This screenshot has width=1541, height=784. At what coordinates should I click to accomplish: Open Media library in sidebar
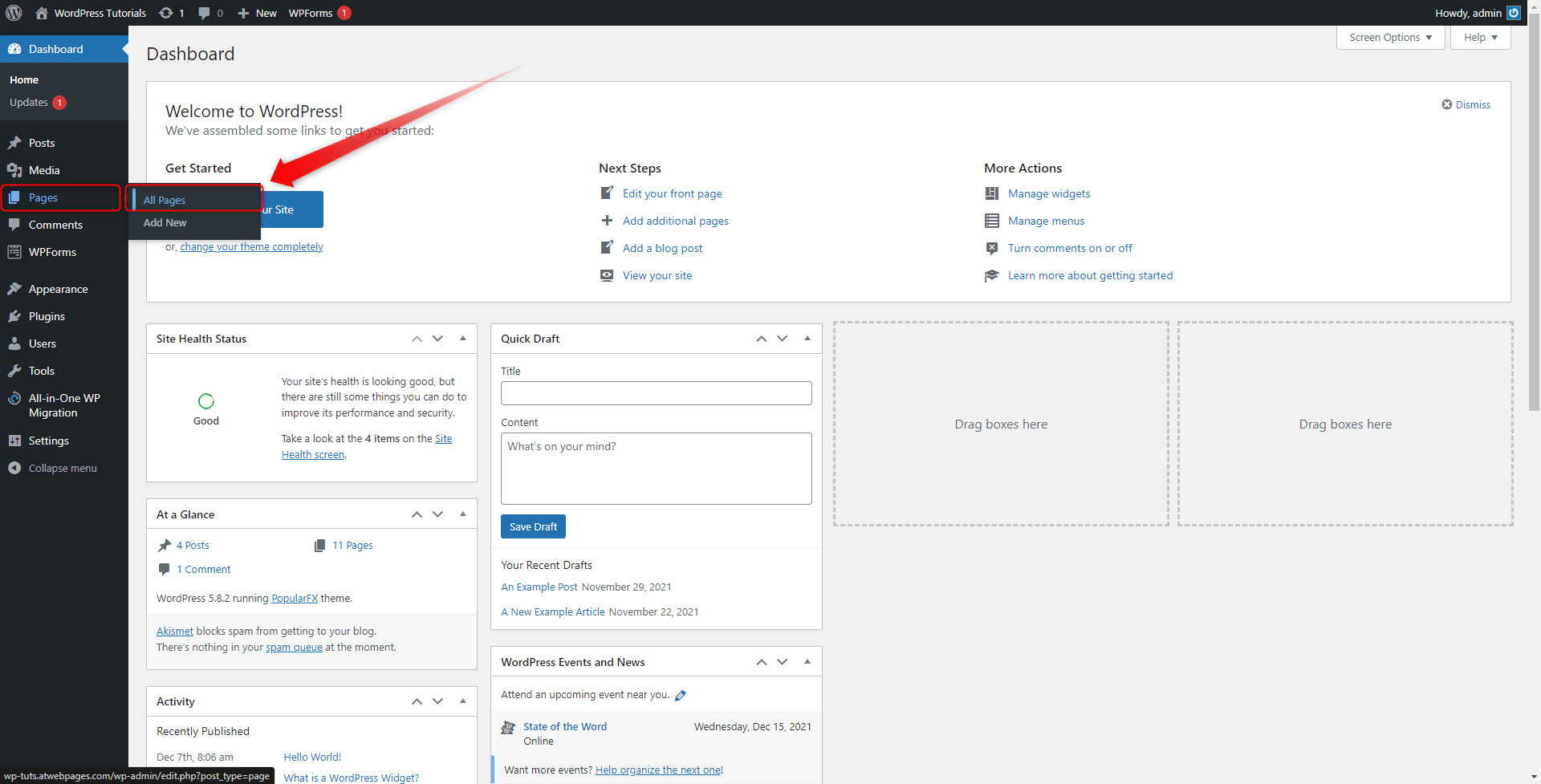44,170
